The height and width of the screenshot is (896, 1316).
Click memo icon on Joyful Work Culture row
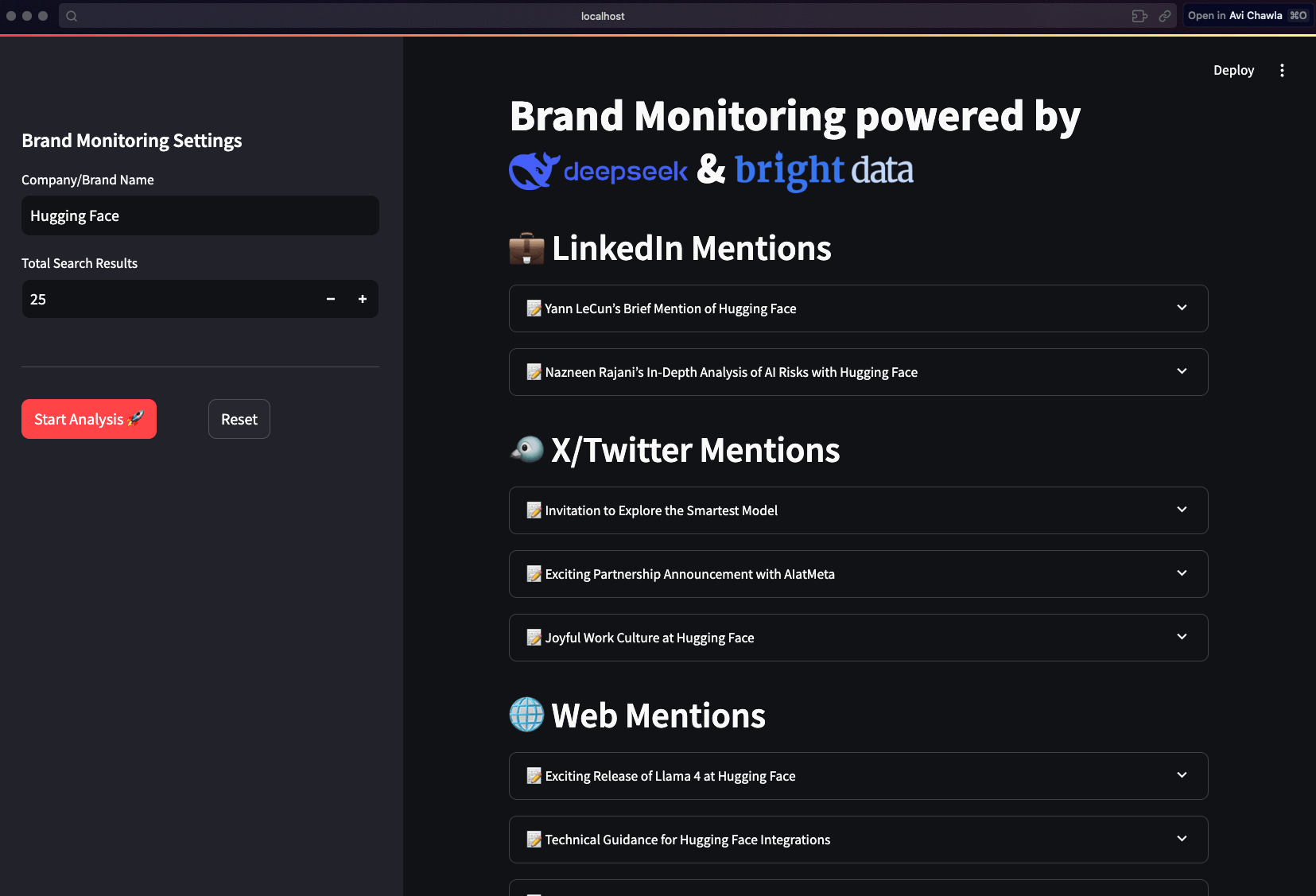[534, 638]
